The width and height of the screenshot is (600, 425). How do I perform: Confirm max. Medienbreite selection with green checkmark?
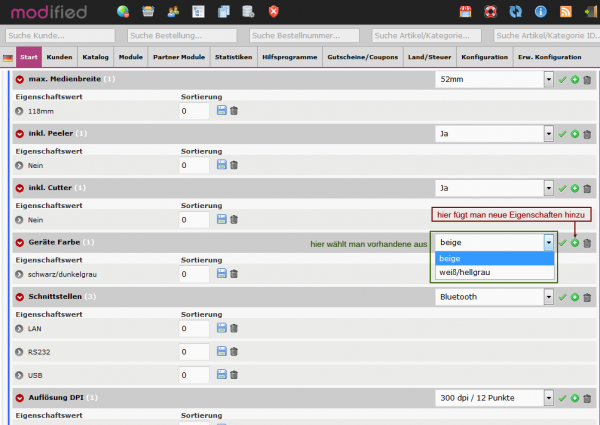click(562, 78)
